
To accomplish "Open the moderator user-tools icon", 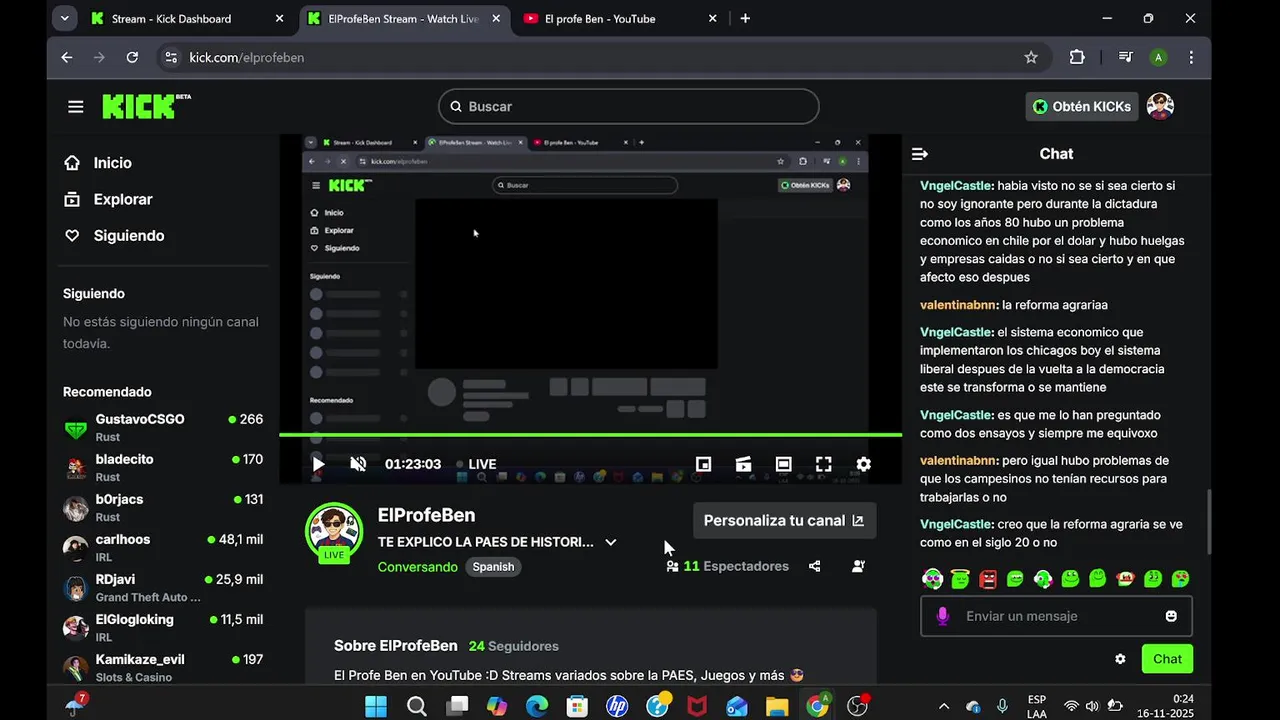I will point(858,566).
